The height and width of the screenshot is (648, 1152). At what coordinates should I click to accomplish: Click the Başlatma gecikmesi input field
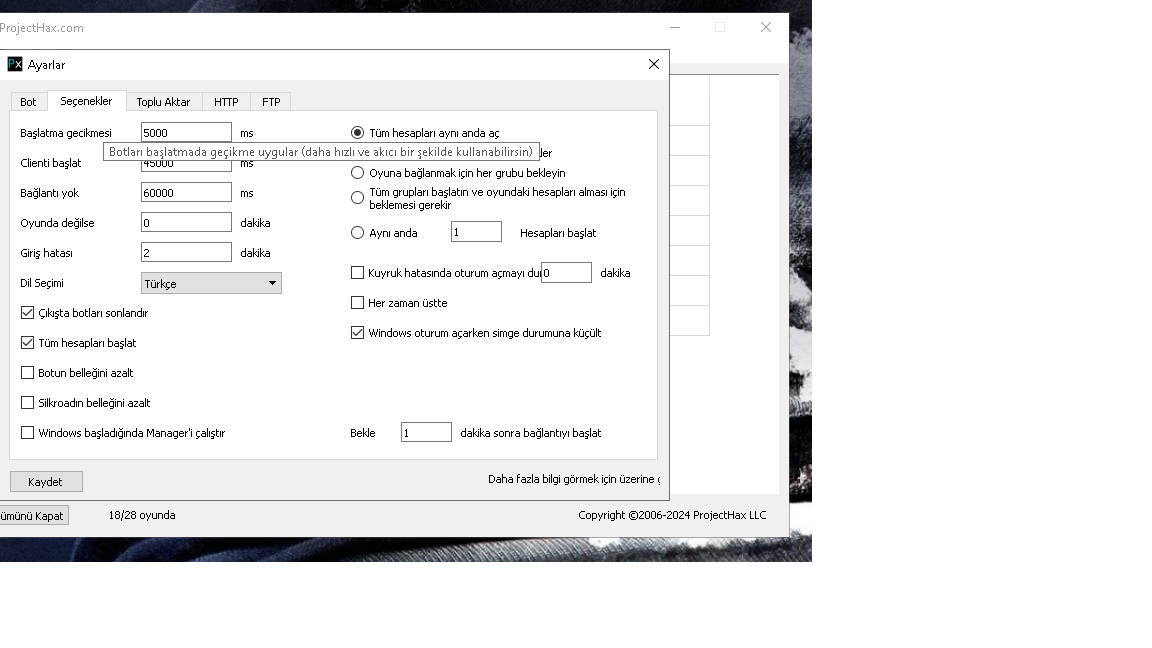point(185,131)
